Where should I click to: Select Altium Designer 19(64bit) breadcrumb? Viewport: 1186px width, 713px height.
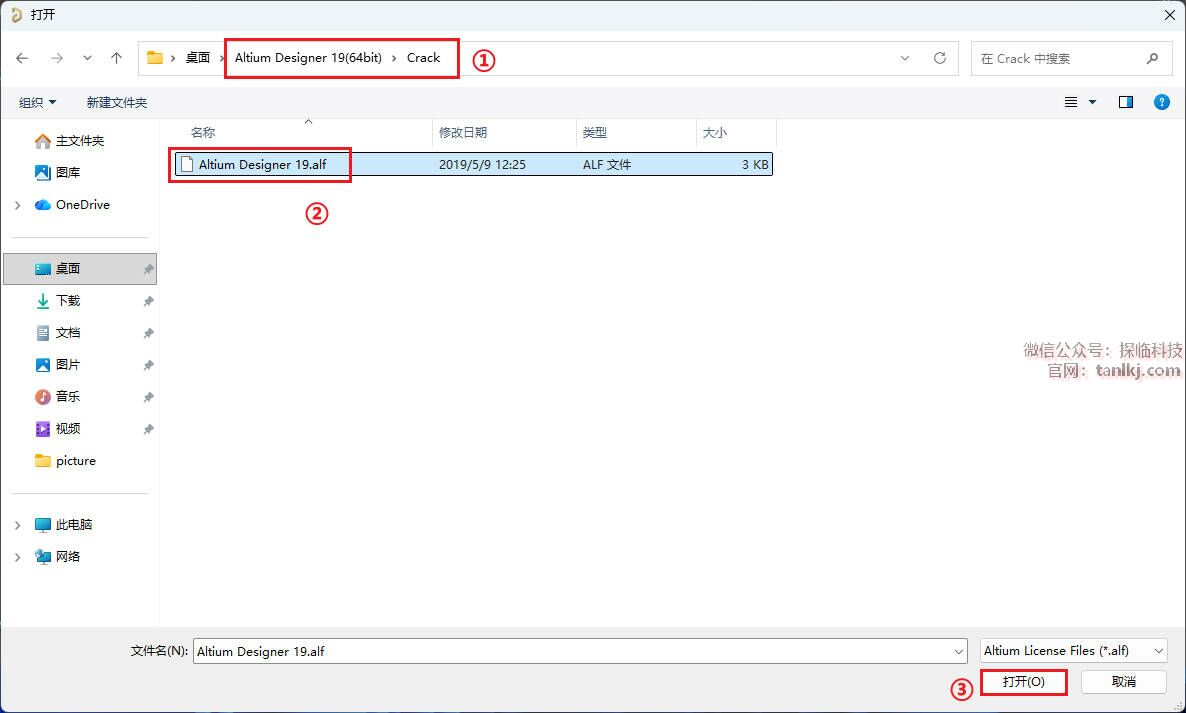(308, 57)
